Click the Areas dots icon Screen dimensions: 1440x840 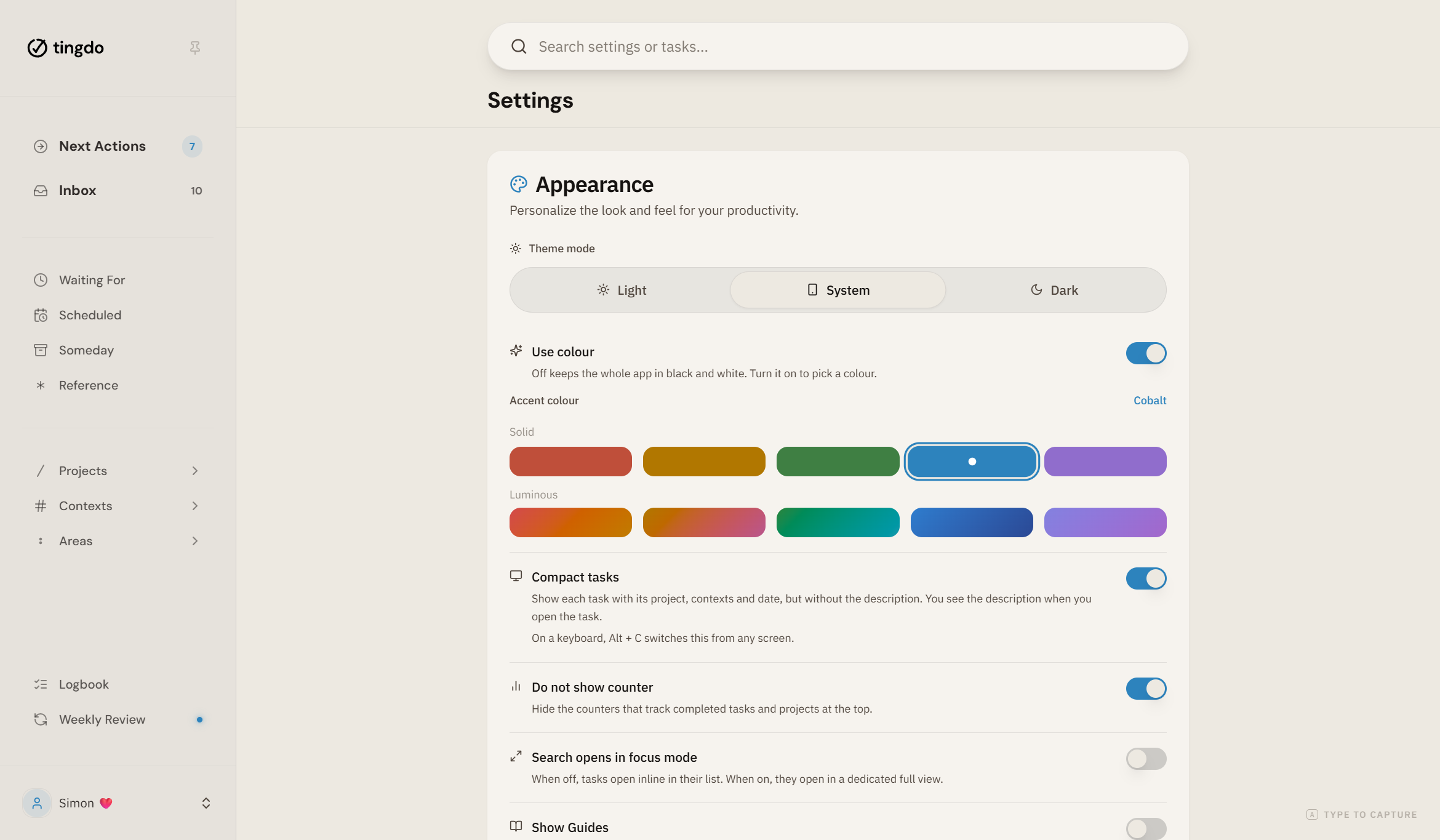pyautogui.click(x=41, y=541)
